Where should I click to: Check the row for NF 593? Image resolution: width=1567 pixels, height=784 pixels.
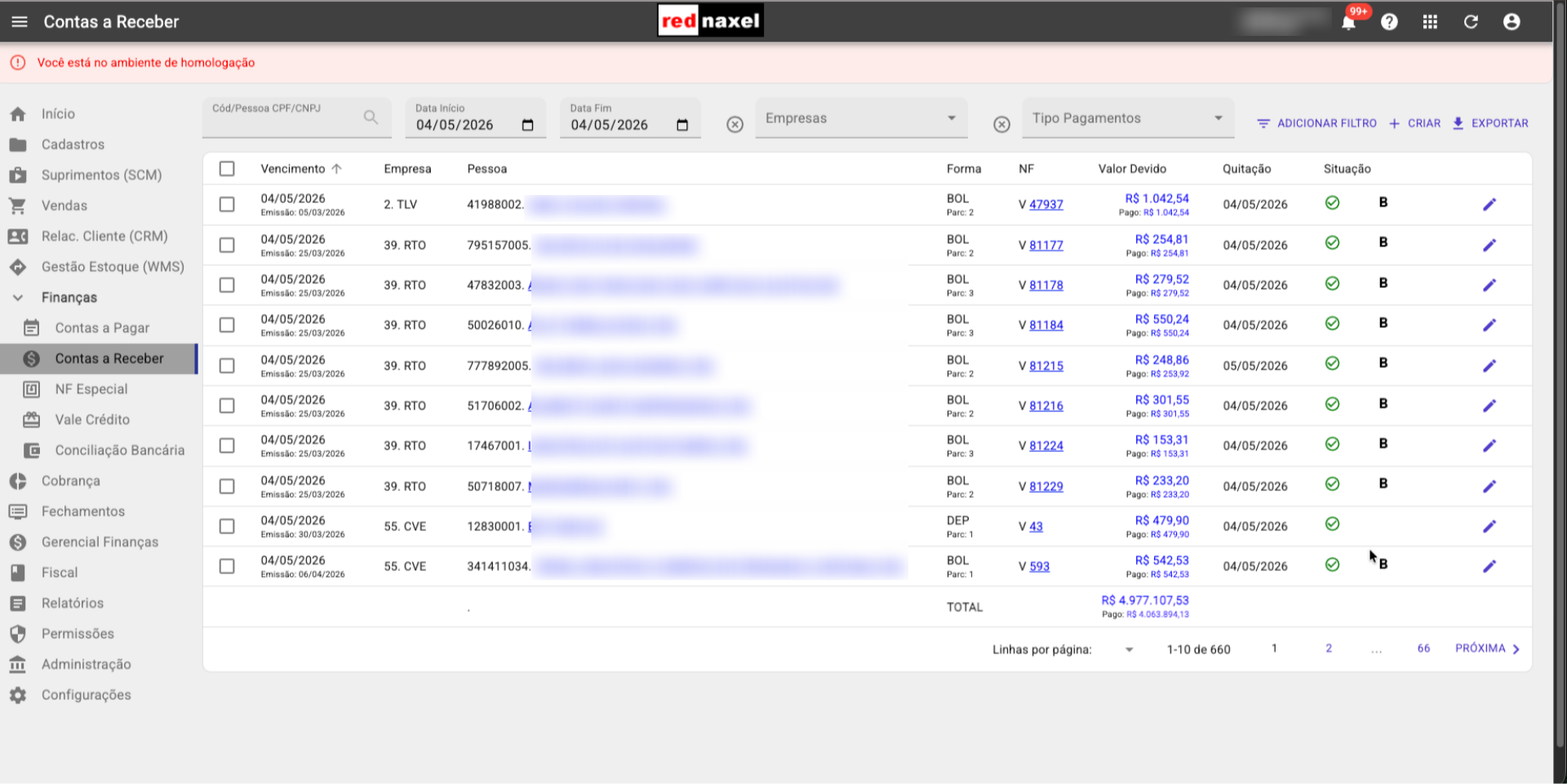[227, 566]
